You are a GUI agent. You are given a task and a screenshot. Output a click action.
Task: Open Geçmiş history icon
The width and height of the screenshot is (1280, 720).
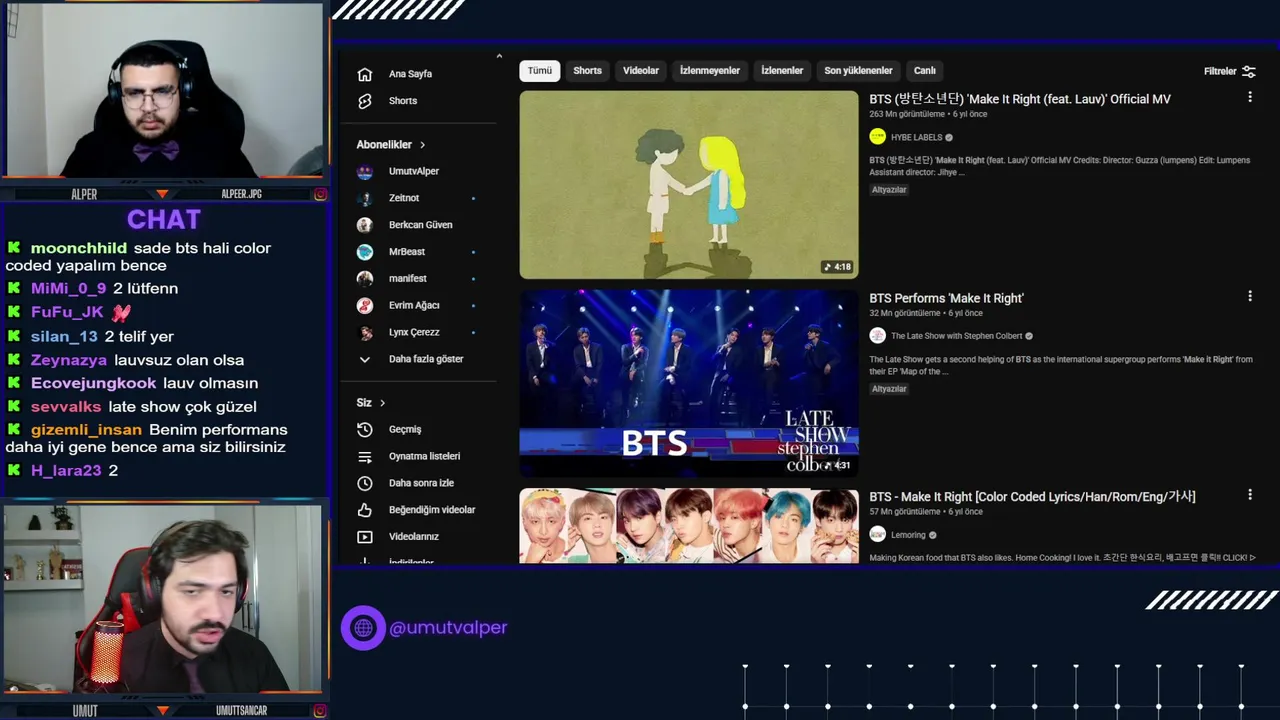(x=365, y=429)
